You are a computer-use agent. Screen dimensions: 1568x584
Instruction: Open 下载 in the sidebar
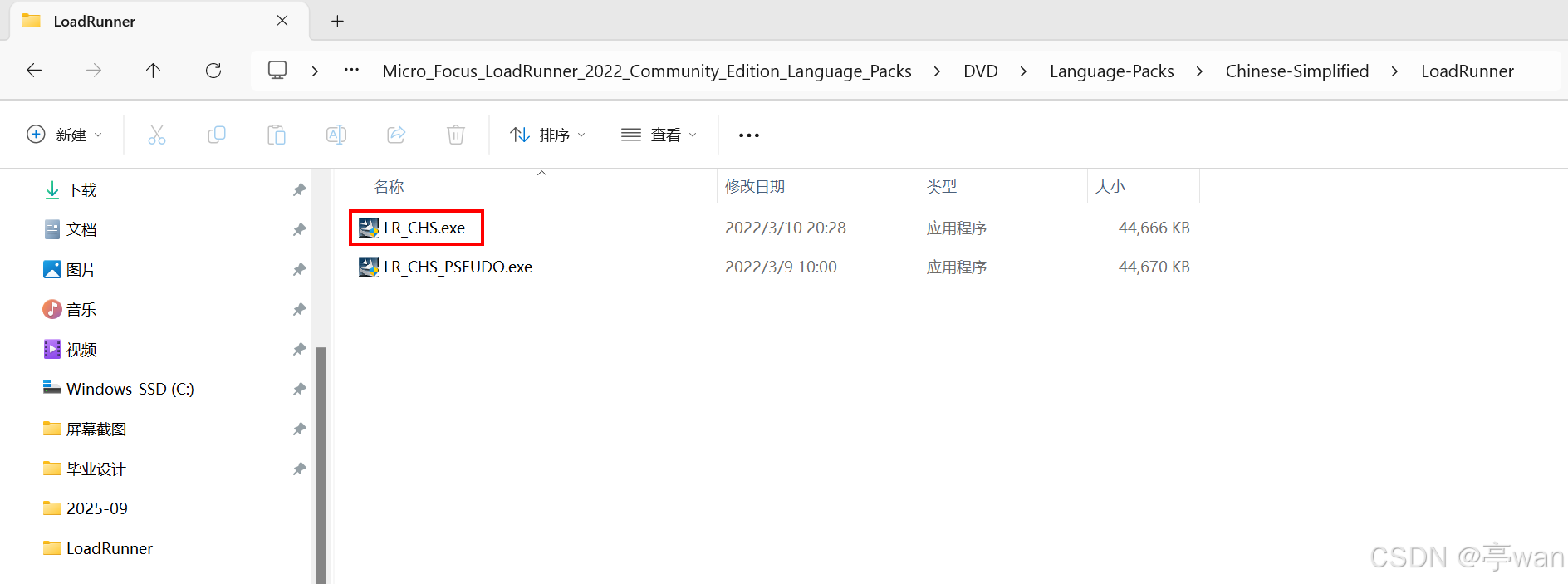coord(81,190)
